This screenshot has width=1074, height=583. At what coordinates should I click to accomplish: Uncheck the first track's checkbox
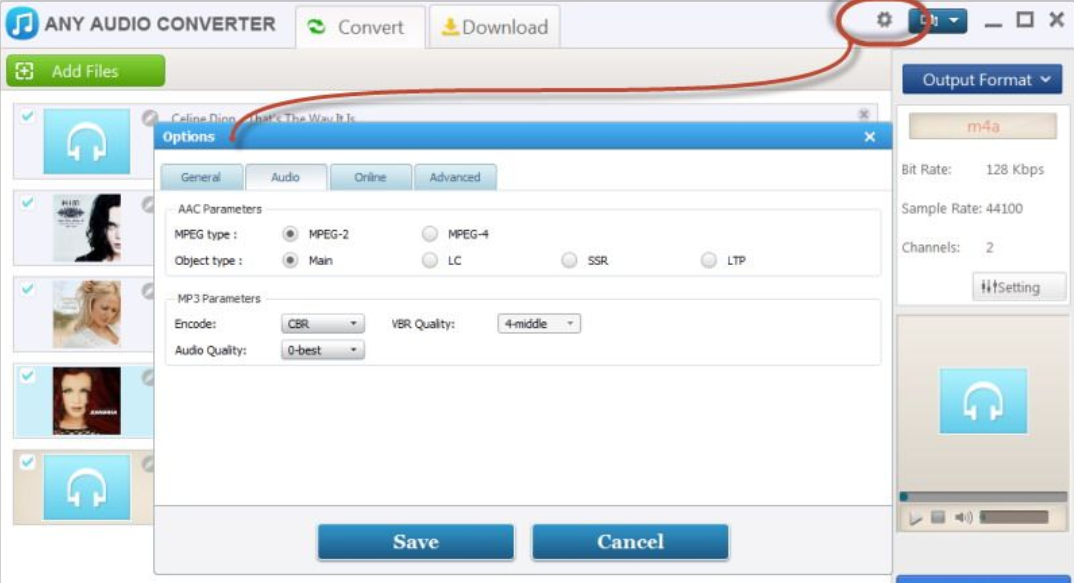27,116
